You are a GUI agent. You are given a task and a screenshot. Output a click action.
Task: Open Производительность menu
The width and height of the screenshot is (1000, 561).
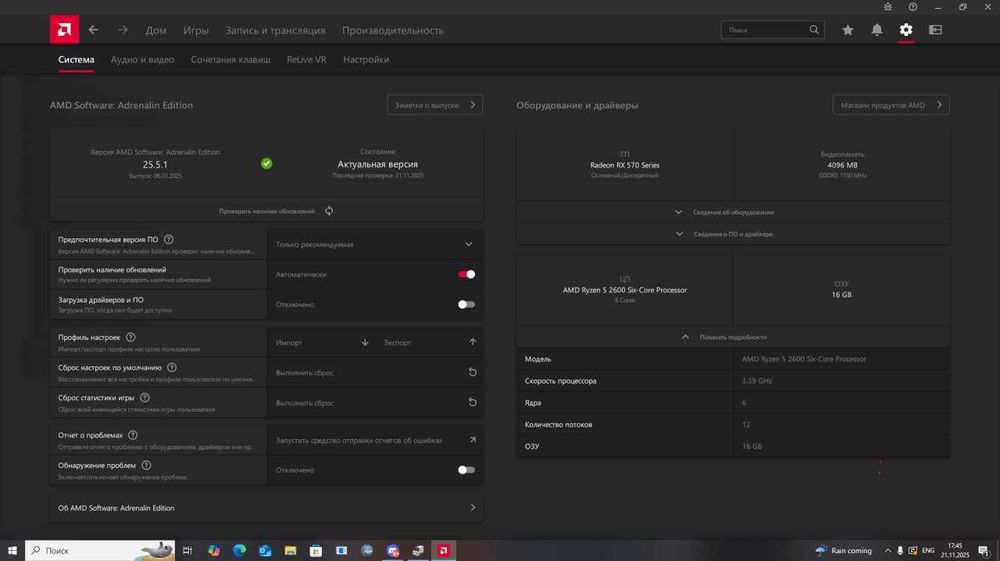coord(392,31)
